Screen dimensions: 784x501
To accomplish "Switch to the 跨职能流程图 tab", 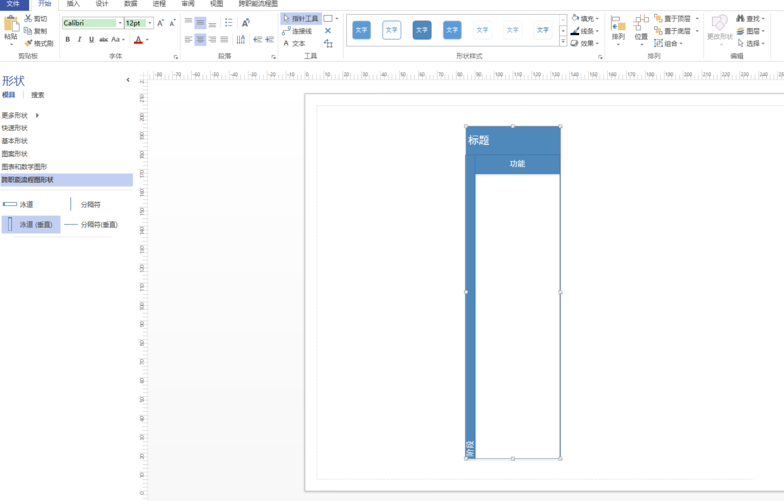I will [x=258, y=4].
